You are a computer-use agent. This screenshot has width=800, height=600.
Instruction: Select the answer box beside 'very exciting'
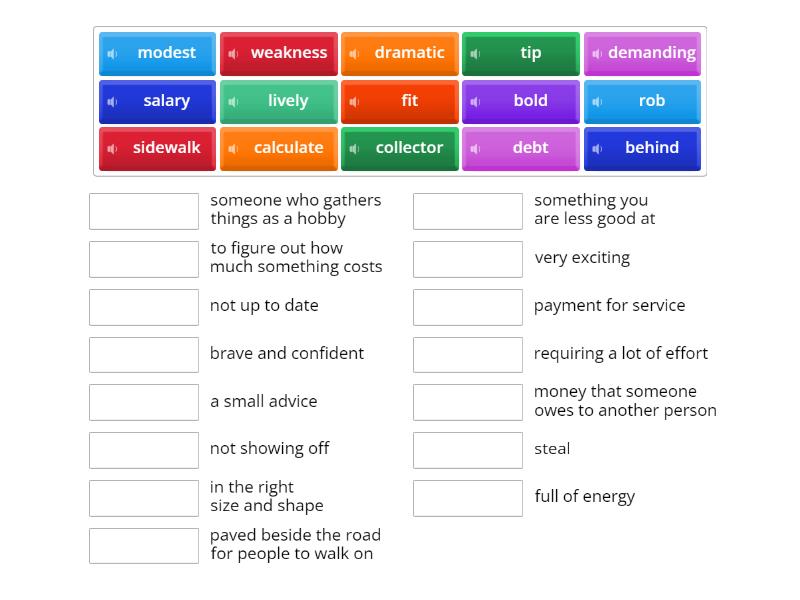[x=468, y=259]
